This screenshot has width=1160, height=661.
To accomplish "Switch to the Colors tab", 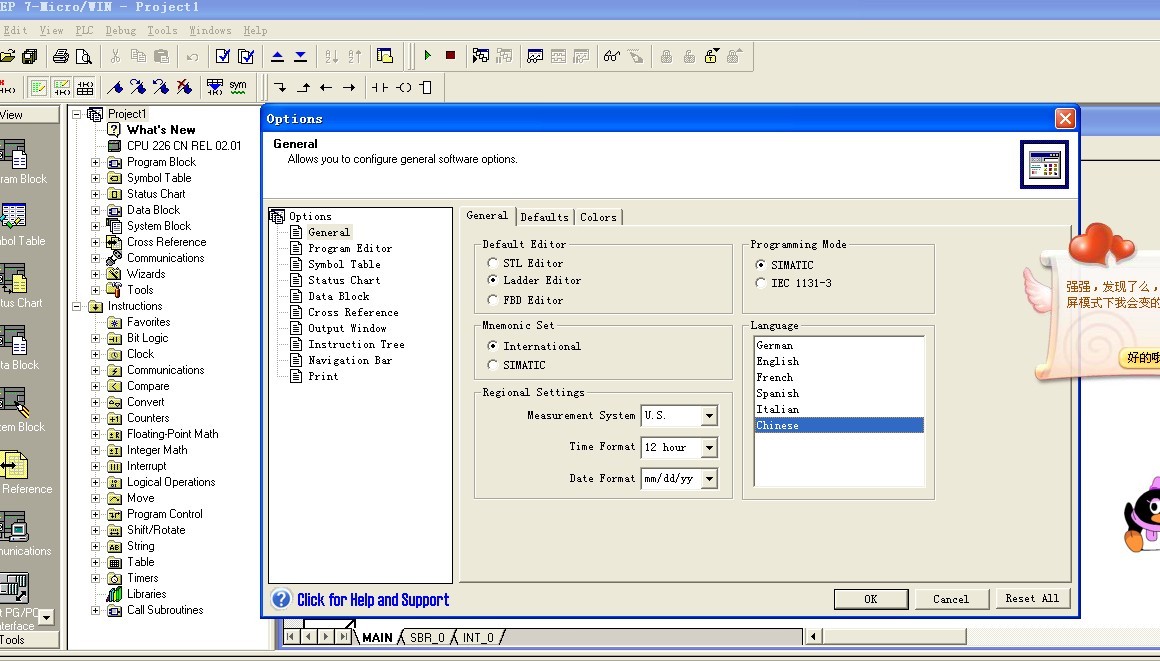I will point(598,217).
